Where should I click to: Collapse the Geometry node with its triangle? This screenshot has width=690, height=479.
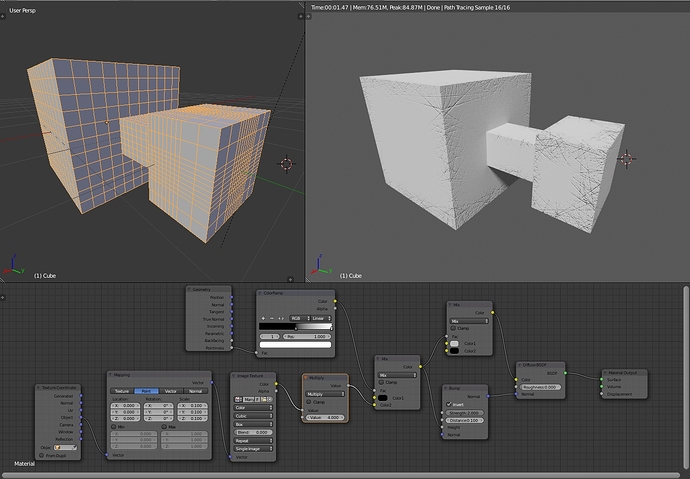click(x=189, y=289)
